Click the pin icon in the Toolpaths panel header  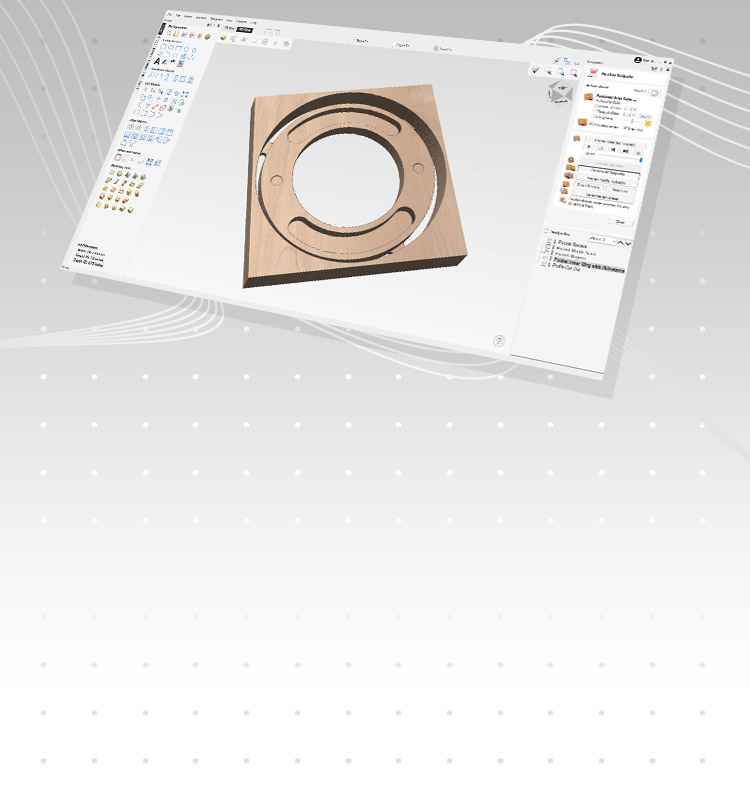pos(667,69)
